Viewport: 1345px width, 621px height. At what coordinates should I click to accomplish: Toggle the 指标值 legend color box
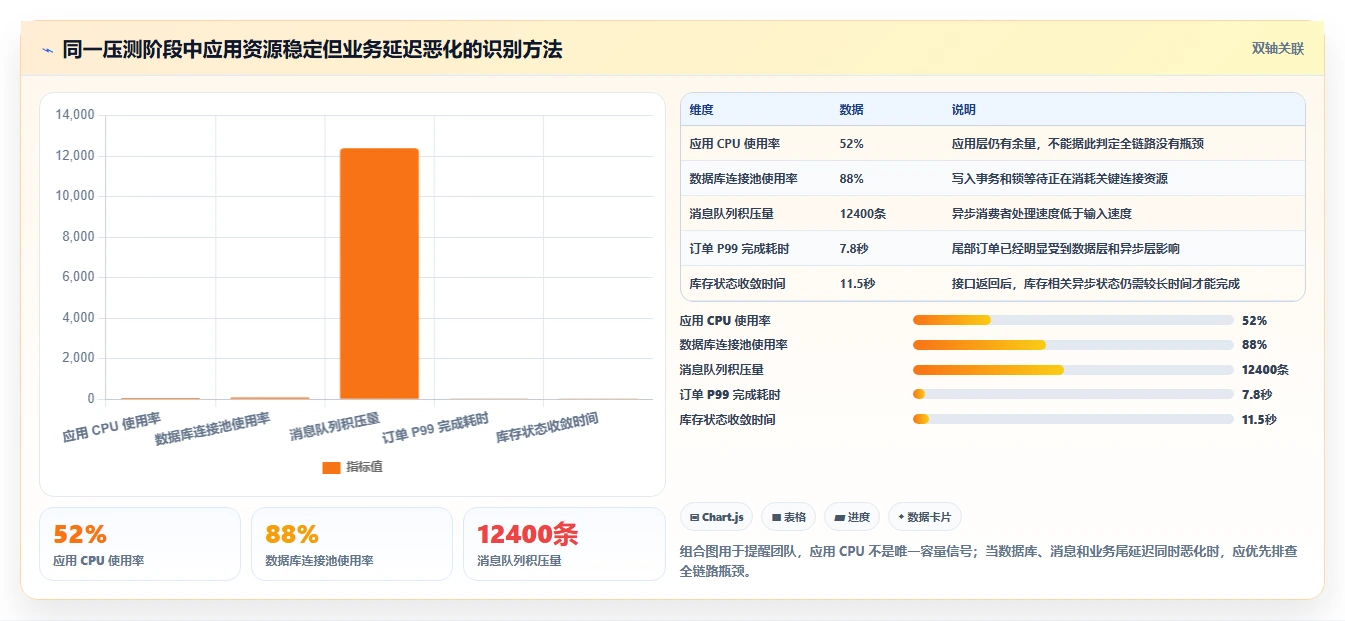tap(331, 467)
